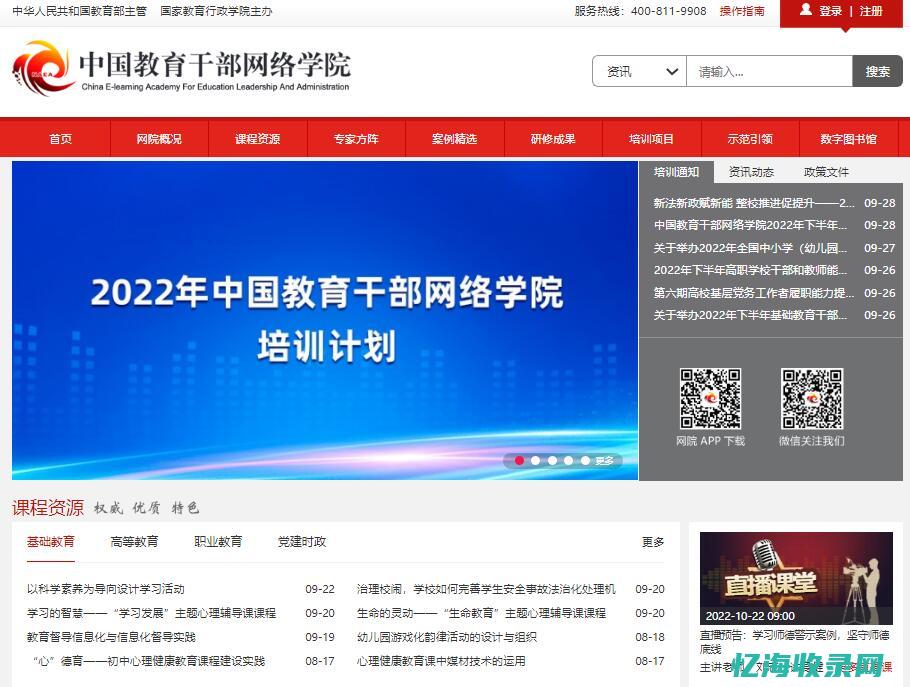Click the 网院 APP 下载 QR code

tap(710, 398)
